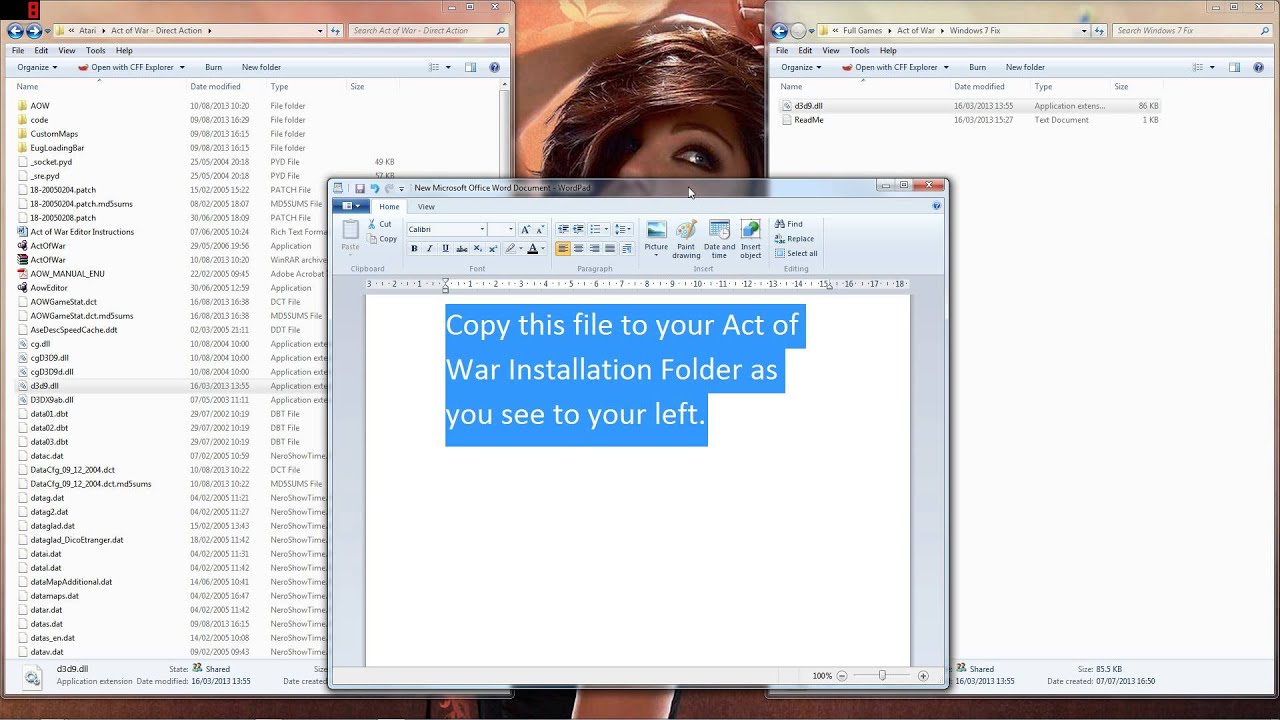Screen dimensions: 1280x720
Task: Apply subscript formatting
Action: click(x=478, y=249)
